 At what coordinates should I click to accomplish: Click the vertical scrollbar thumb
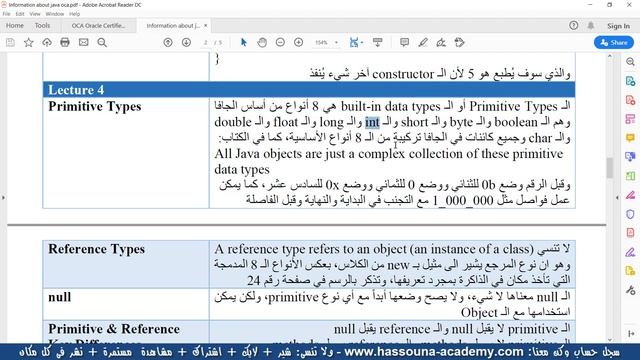coord(610,168)
